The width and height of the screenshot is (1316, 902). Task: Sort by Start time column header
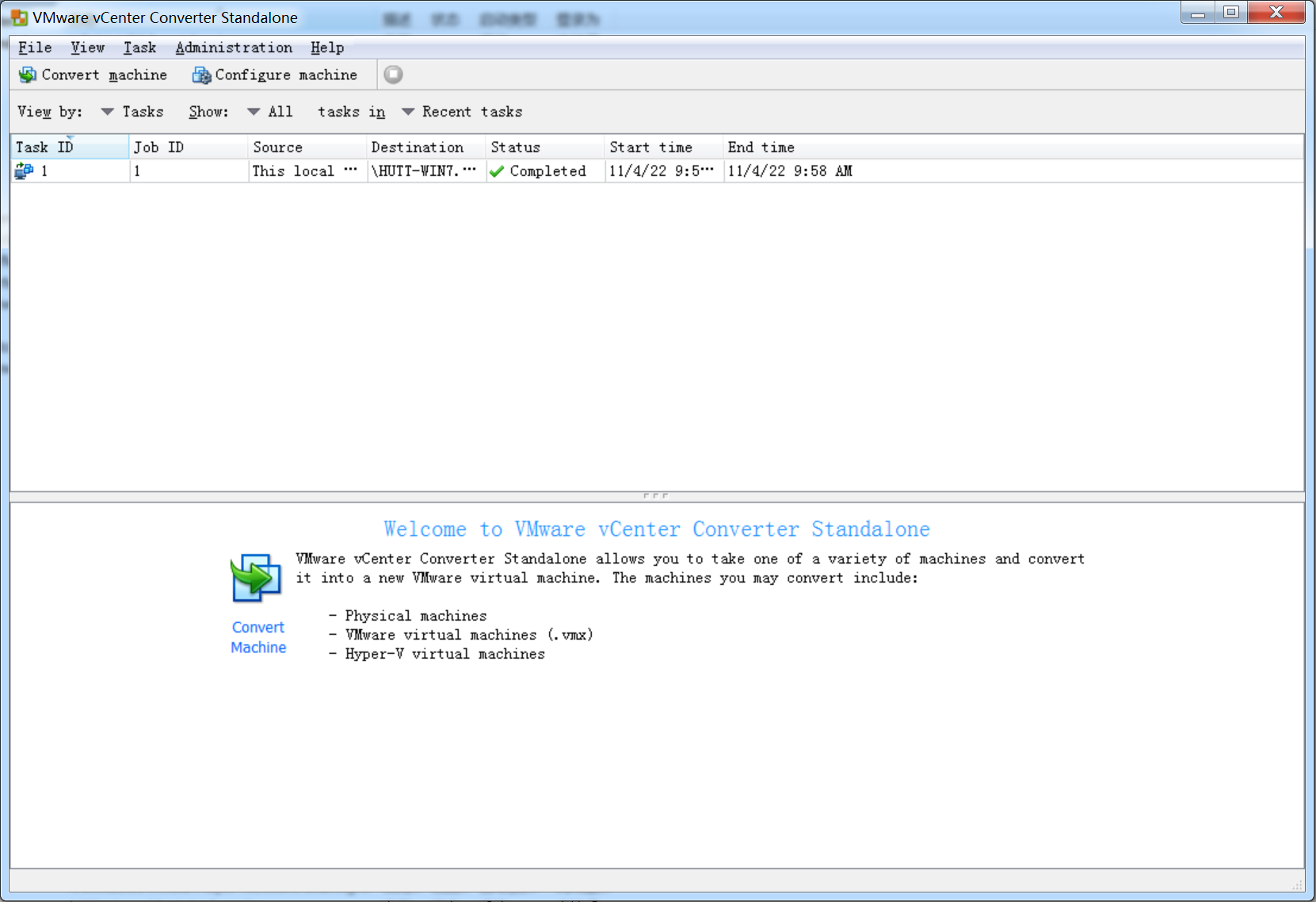click(x=664, y=147)
